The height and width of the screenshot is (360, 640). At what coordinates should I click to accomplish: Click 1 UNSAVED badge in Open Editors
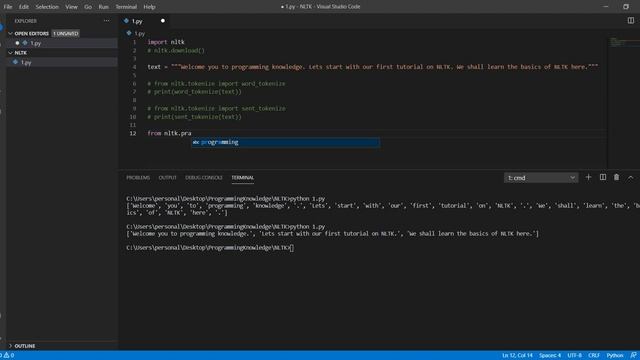pos(65,33)
